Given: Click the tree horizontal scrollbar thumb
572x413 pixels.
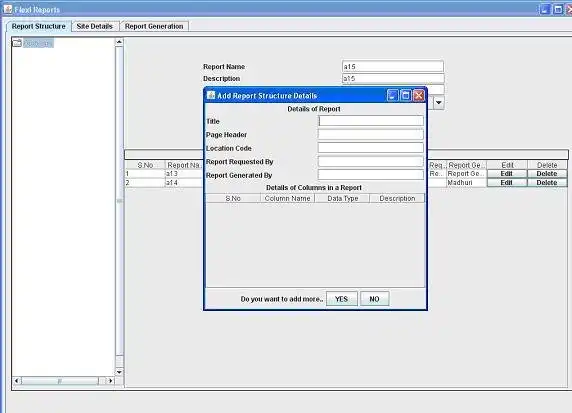Looking at the screenshot, I should [60, 381].
